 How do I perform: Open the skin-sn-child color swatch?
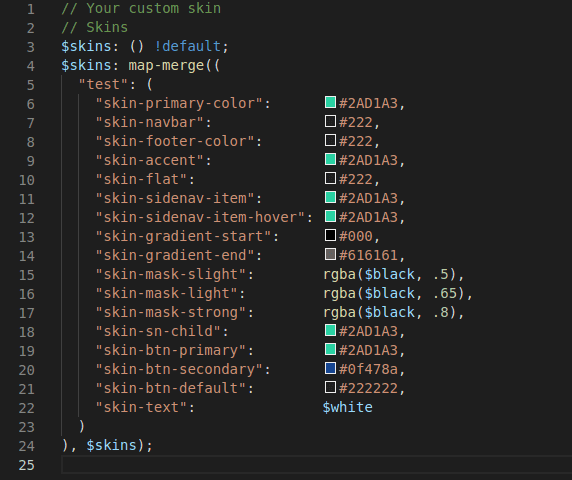click(330, 330)
